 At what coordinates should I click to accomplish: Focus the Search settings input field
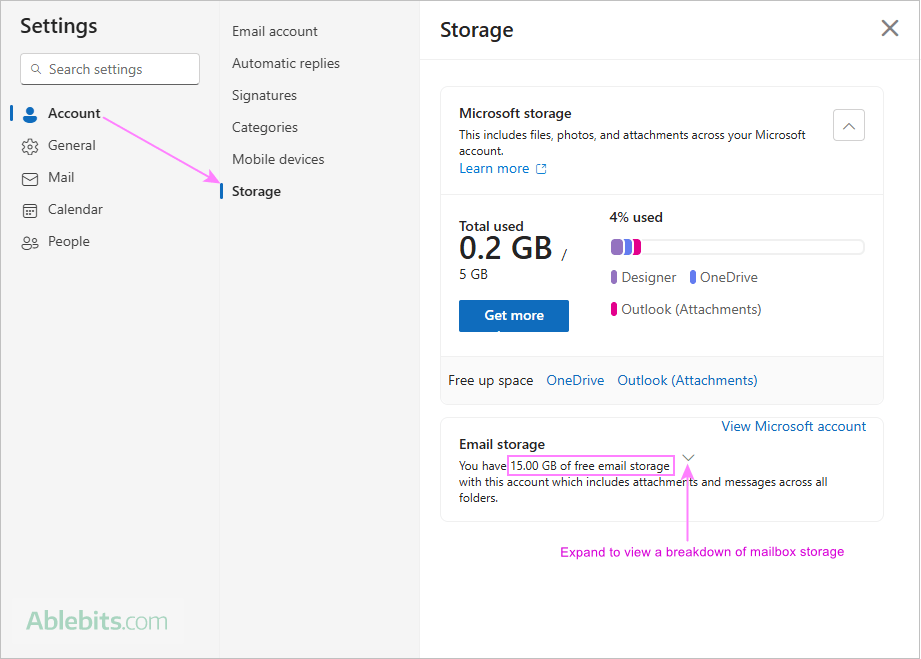click(110, 69)
